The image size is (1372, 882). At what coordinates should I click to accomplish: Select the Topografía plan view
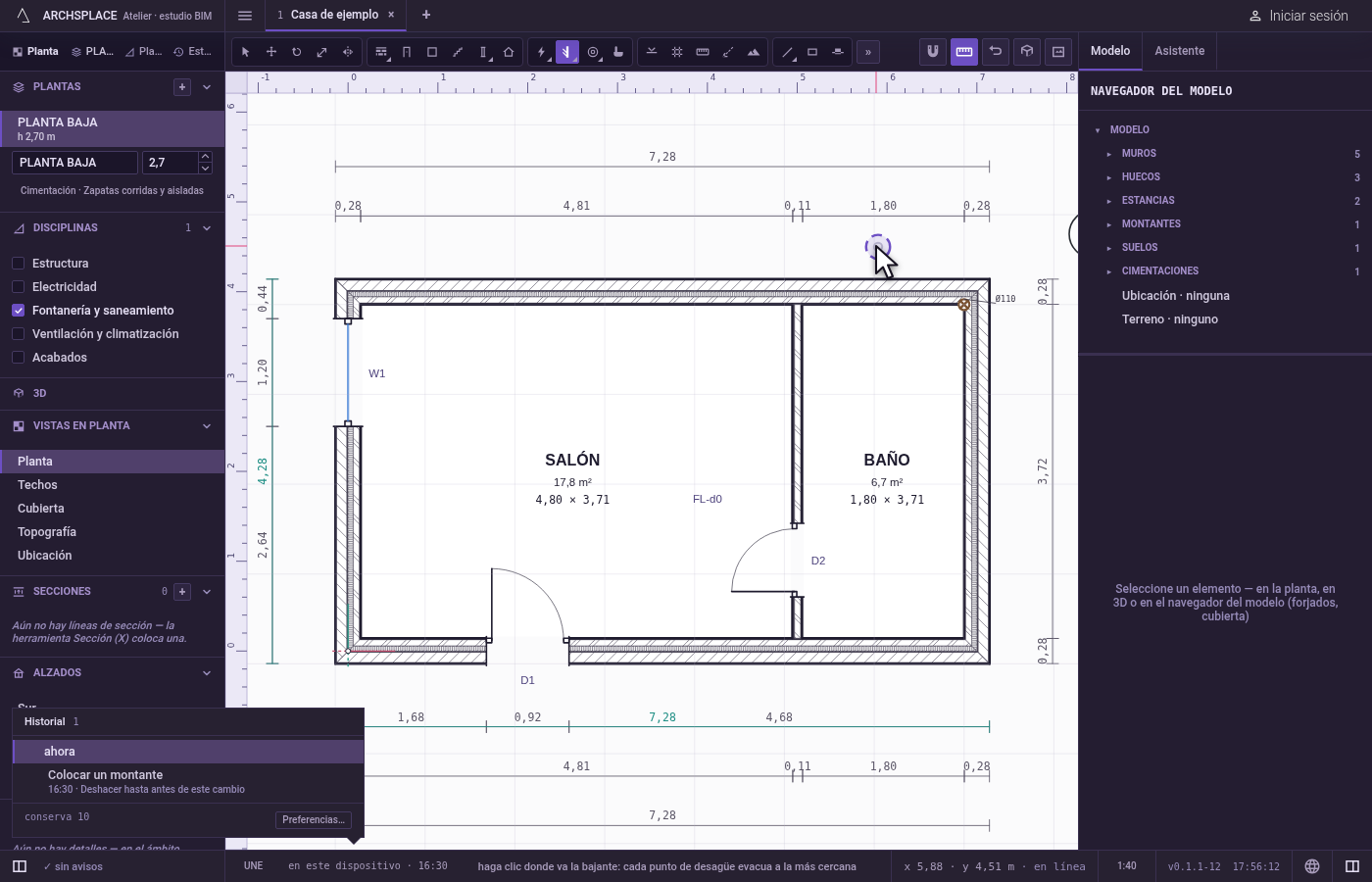click(x=113, y=532)
